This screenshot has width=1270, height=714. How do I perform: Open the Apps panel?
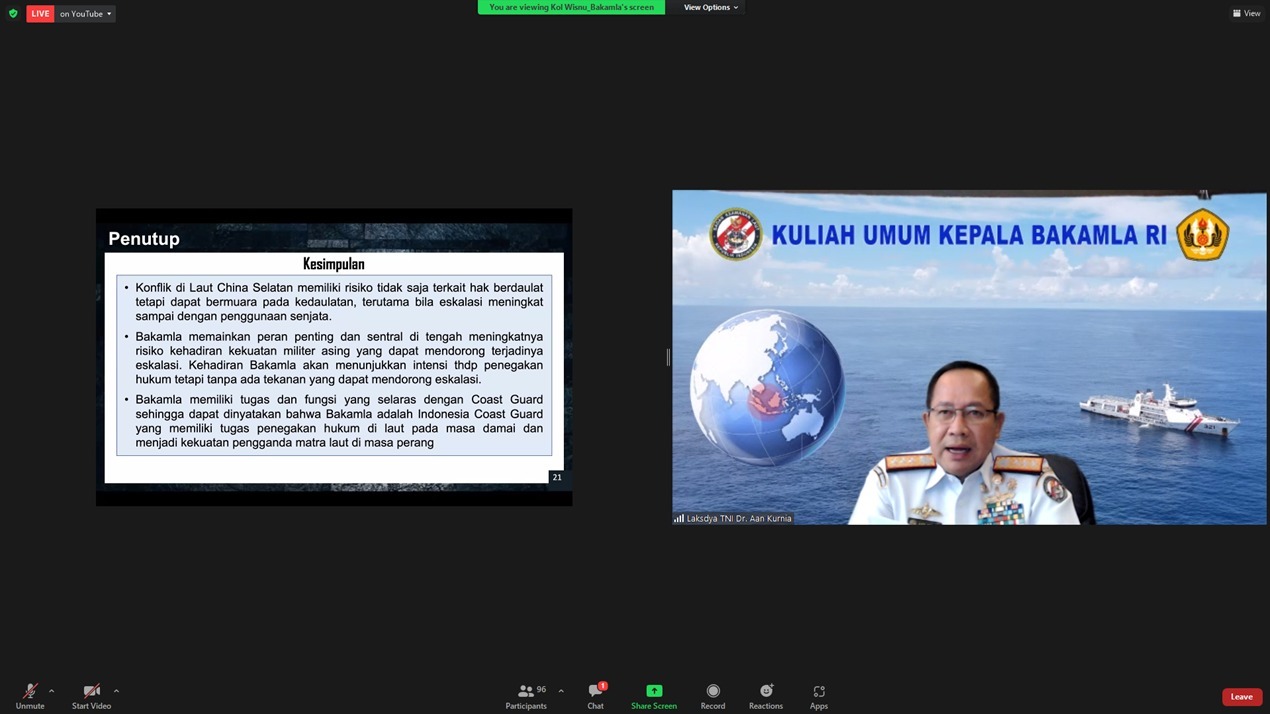point(819,696)
